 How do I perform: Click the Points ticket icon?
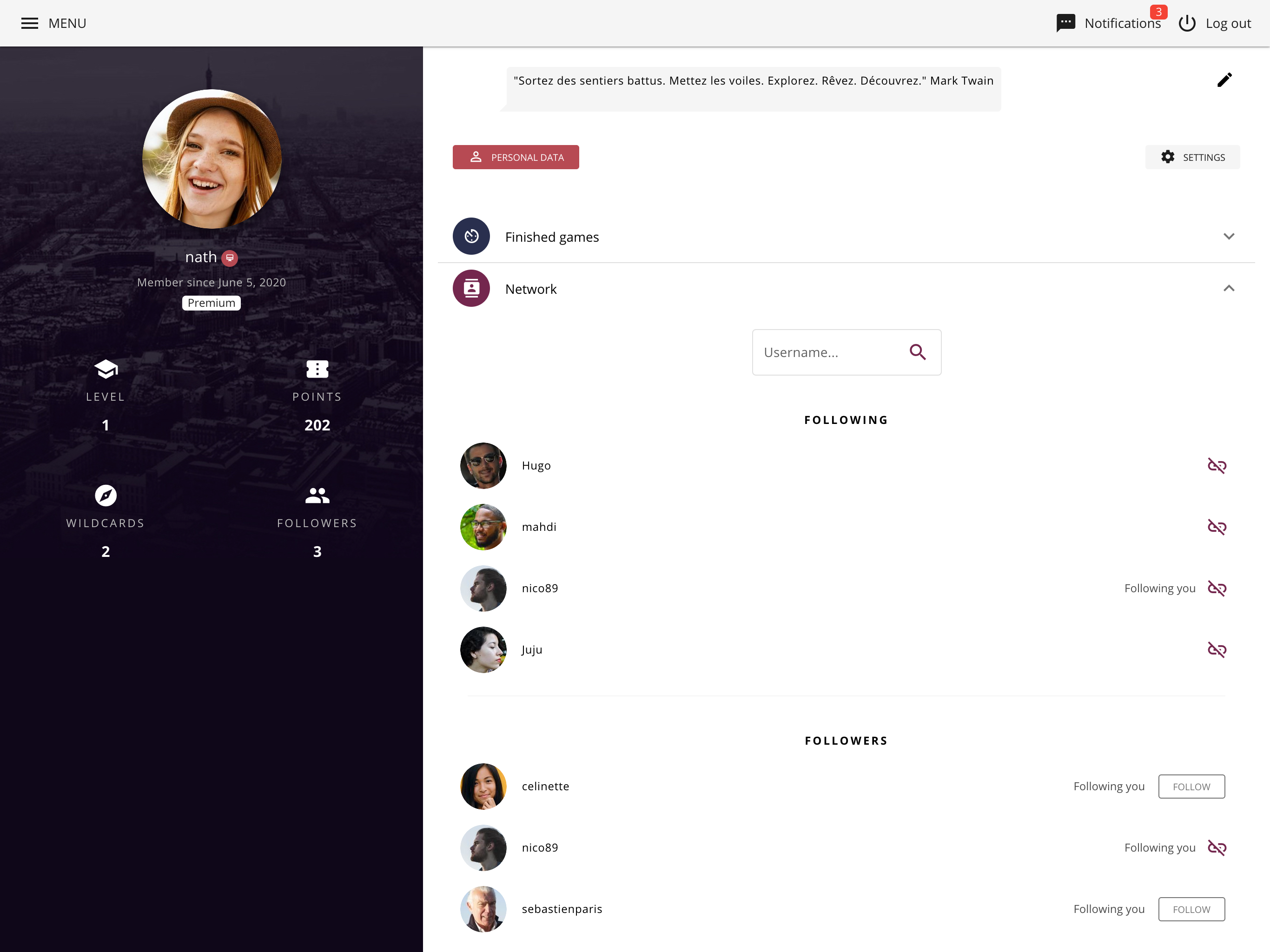coord(317,369)
